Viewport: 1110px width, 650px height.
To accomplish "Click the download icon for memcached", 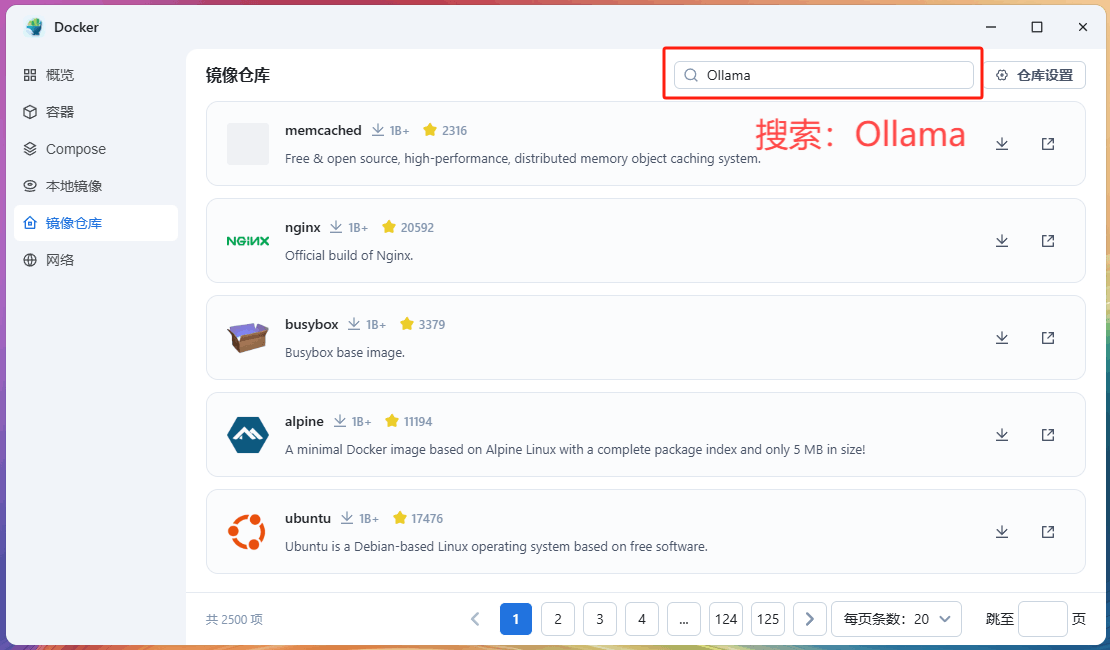I will pyautogui.click(x=1002, y=144).
